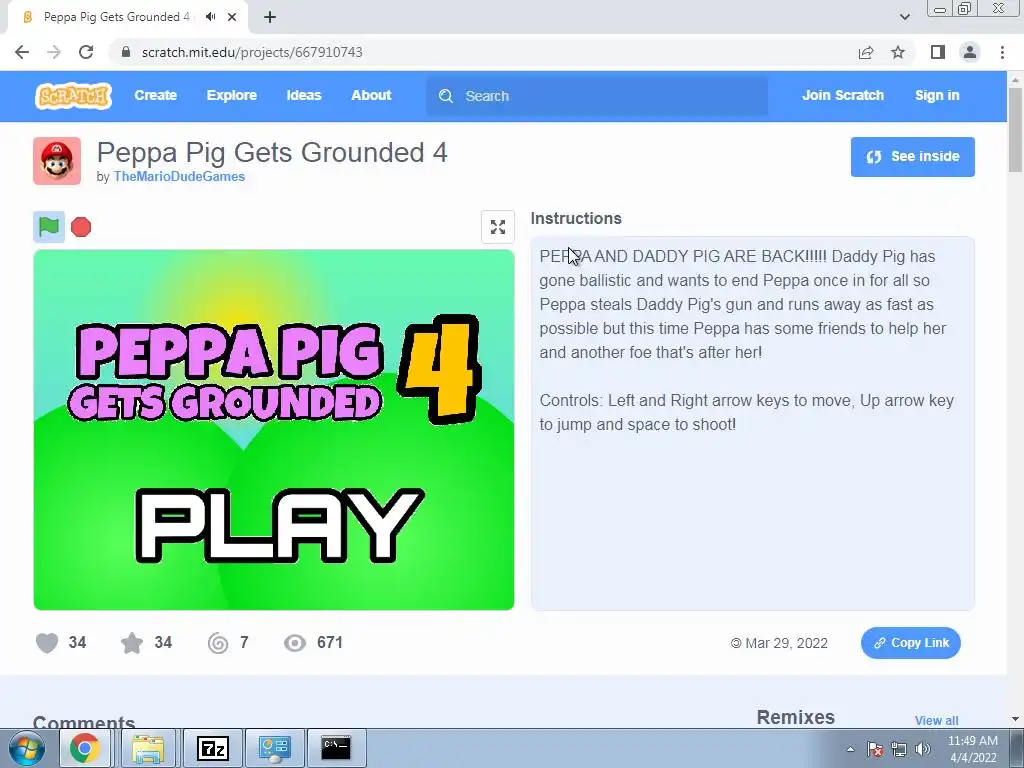Click the red stop sign button
The height and width of the screenshot is (768, 1024).
pyautogui.click(x=81, y=227)
